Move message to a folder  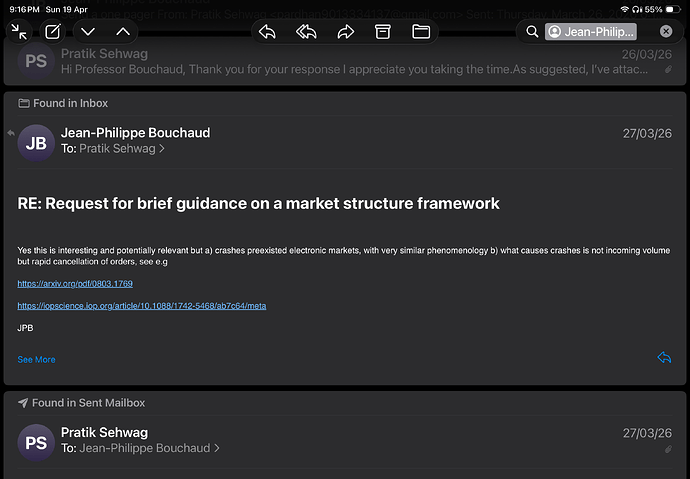tap(421, 32)
